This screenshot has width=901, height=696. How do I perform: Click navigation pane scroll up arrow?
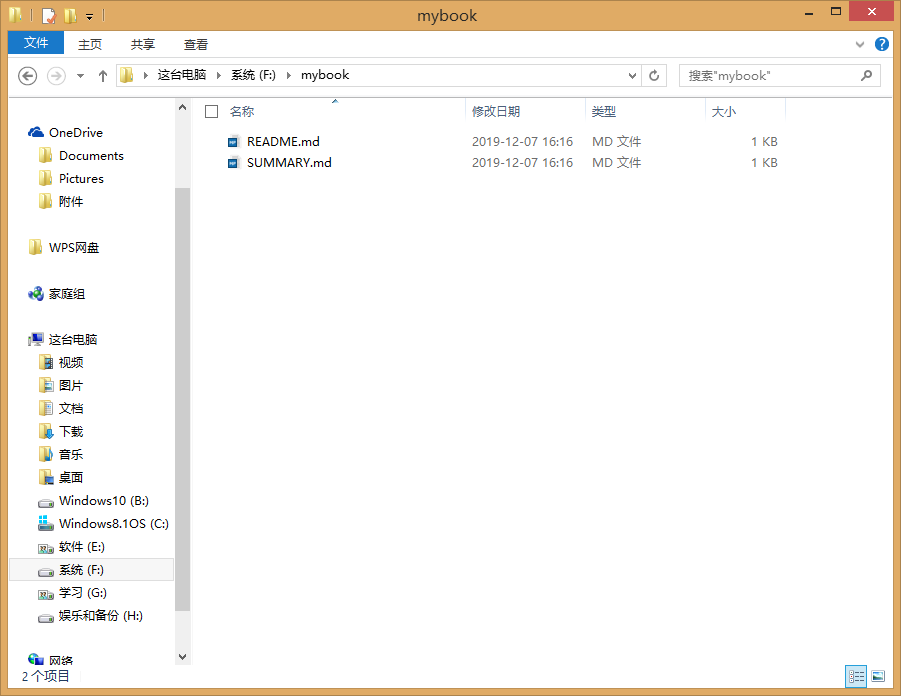182,107
